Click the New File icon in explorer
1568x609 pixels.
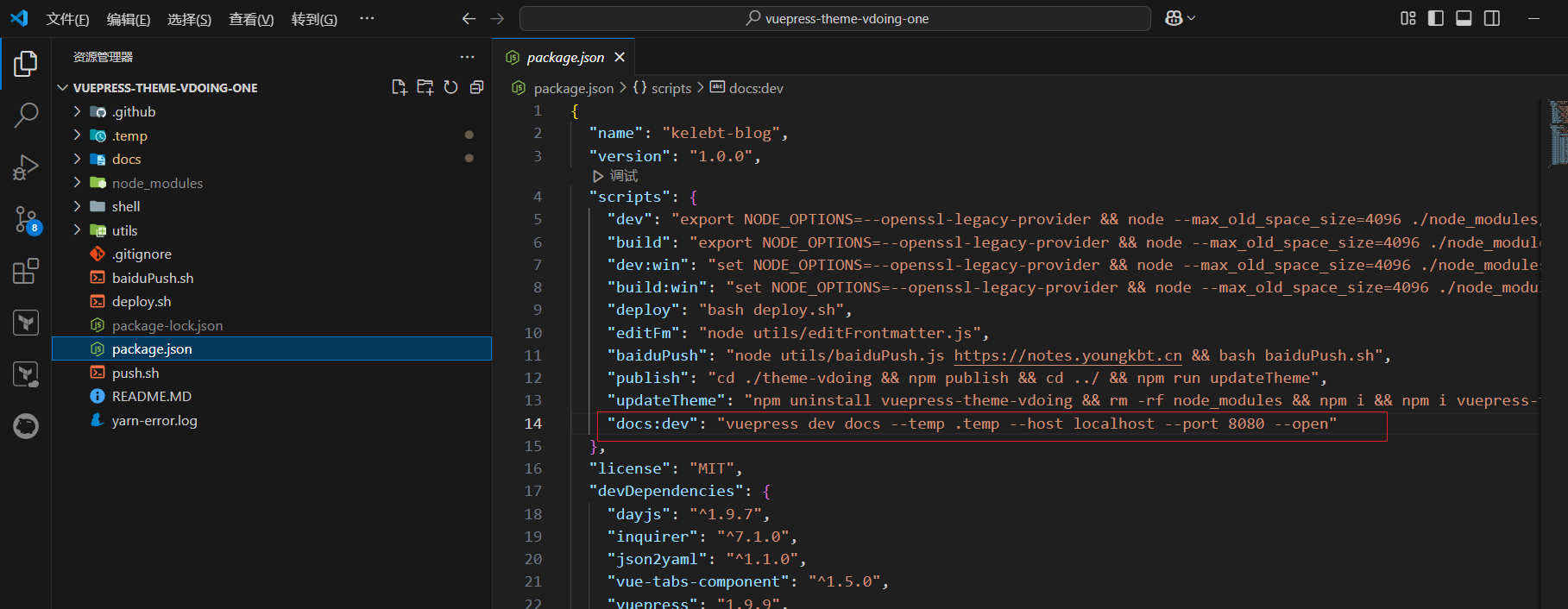click(x=399, y=87)
